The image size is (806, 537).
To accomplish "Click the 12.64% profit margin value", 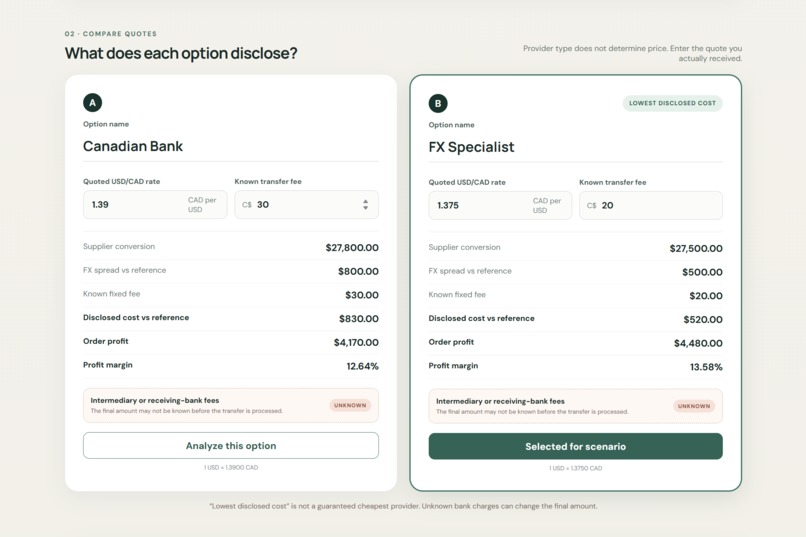I will click(362, 366).
